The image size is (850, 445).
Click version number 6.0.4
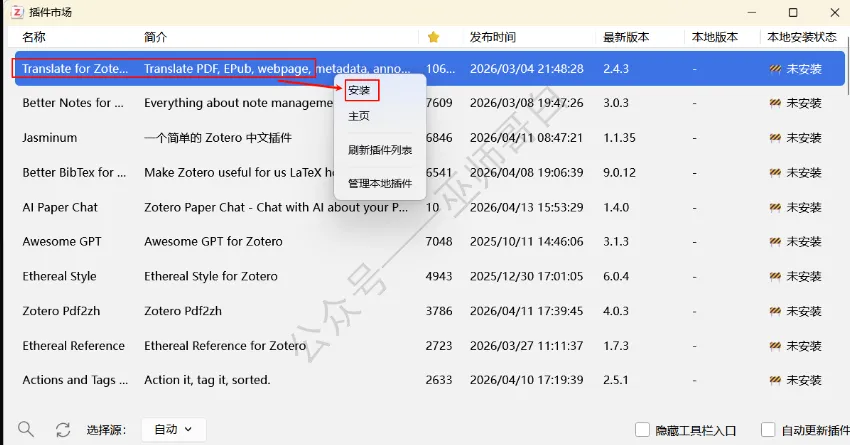point(616,276)
